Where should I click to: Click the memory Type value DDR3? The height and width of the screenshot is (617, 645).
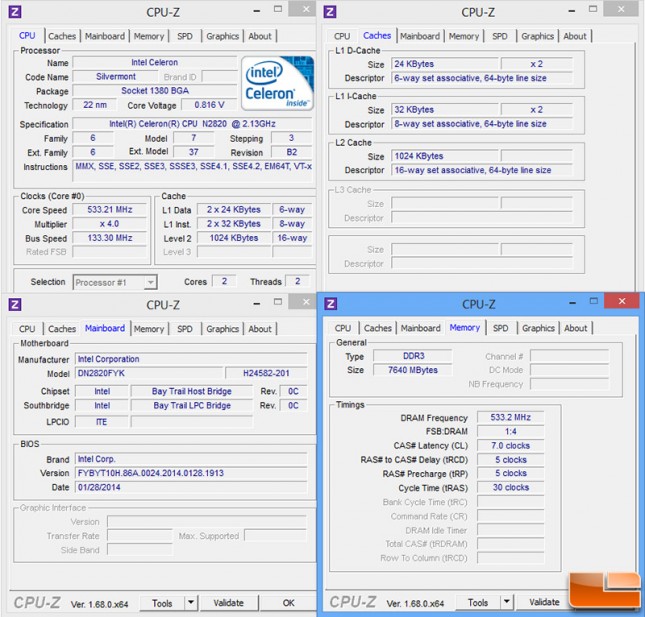pos(413,356)
